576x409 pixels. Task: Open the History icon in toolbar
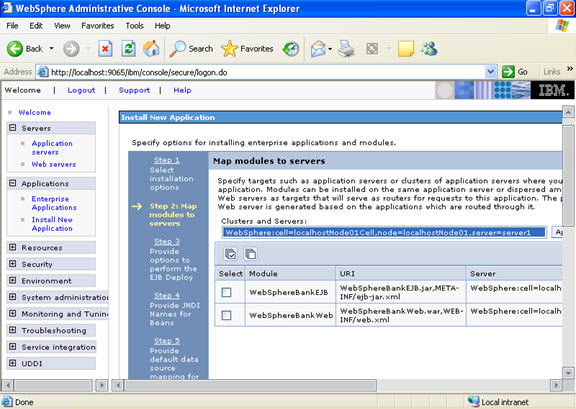click(x=291, y=49)
